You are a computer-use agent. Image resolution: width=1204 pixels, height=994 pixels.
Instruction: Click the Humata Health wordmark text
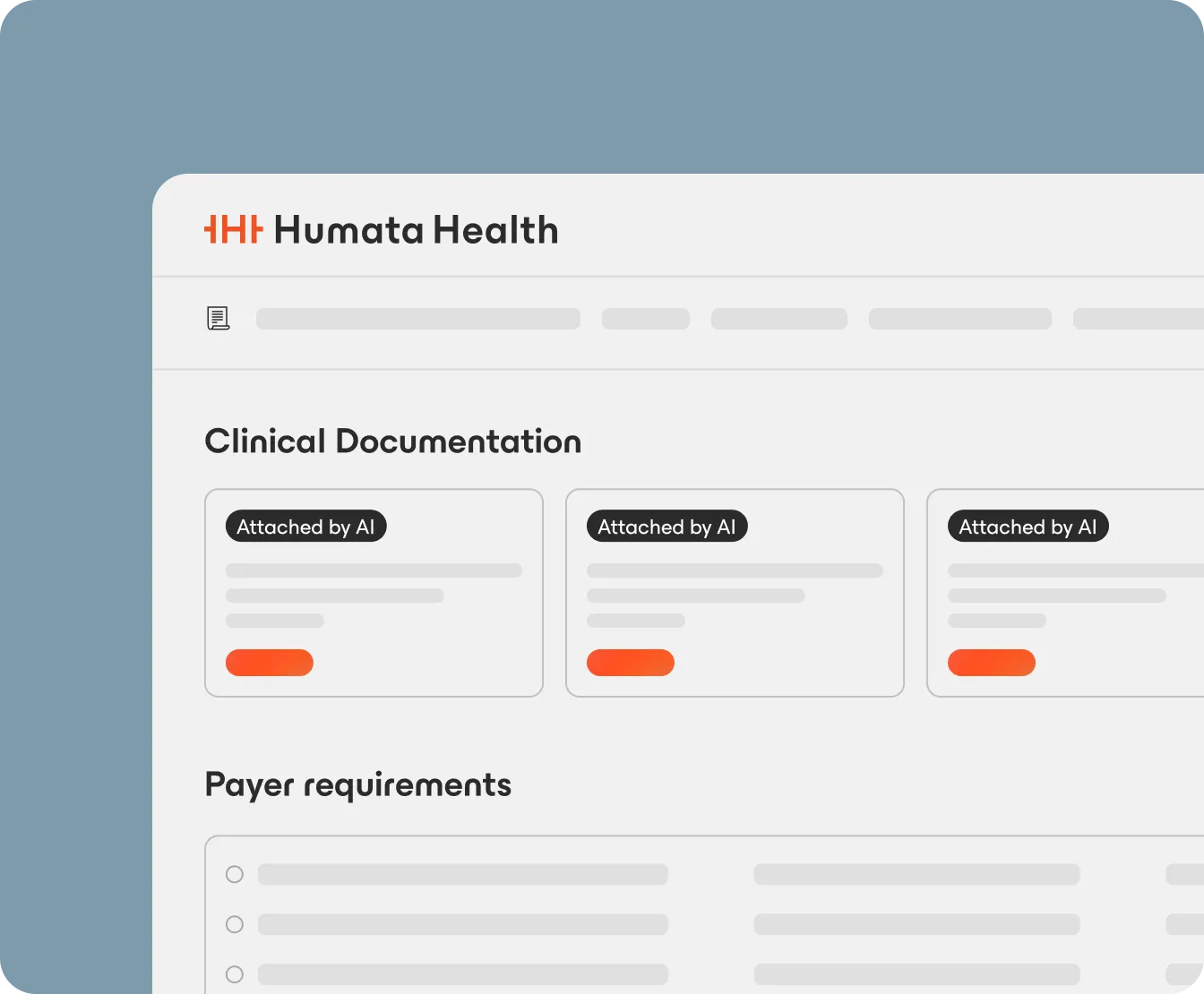click(416, 230)
